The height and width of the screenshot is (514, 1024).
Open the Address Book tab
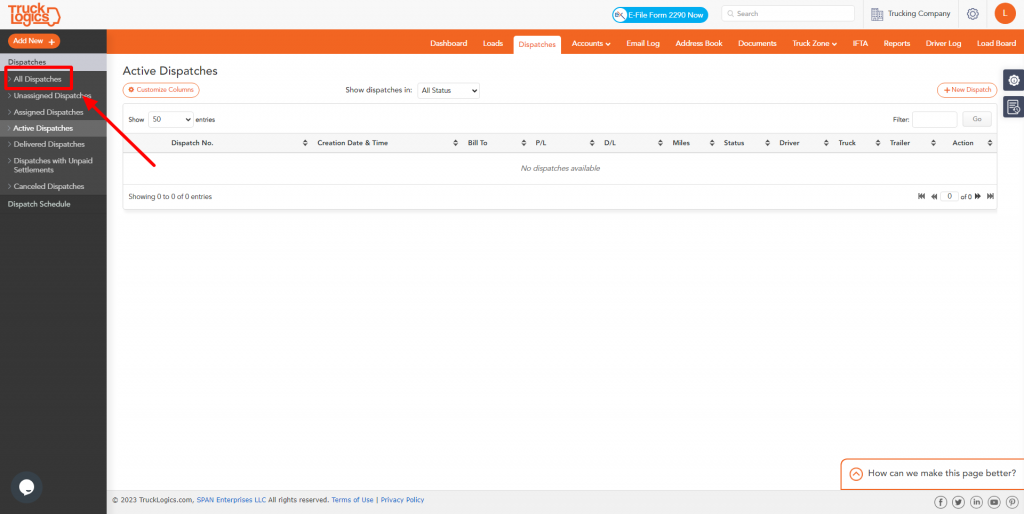pos(699,44)
